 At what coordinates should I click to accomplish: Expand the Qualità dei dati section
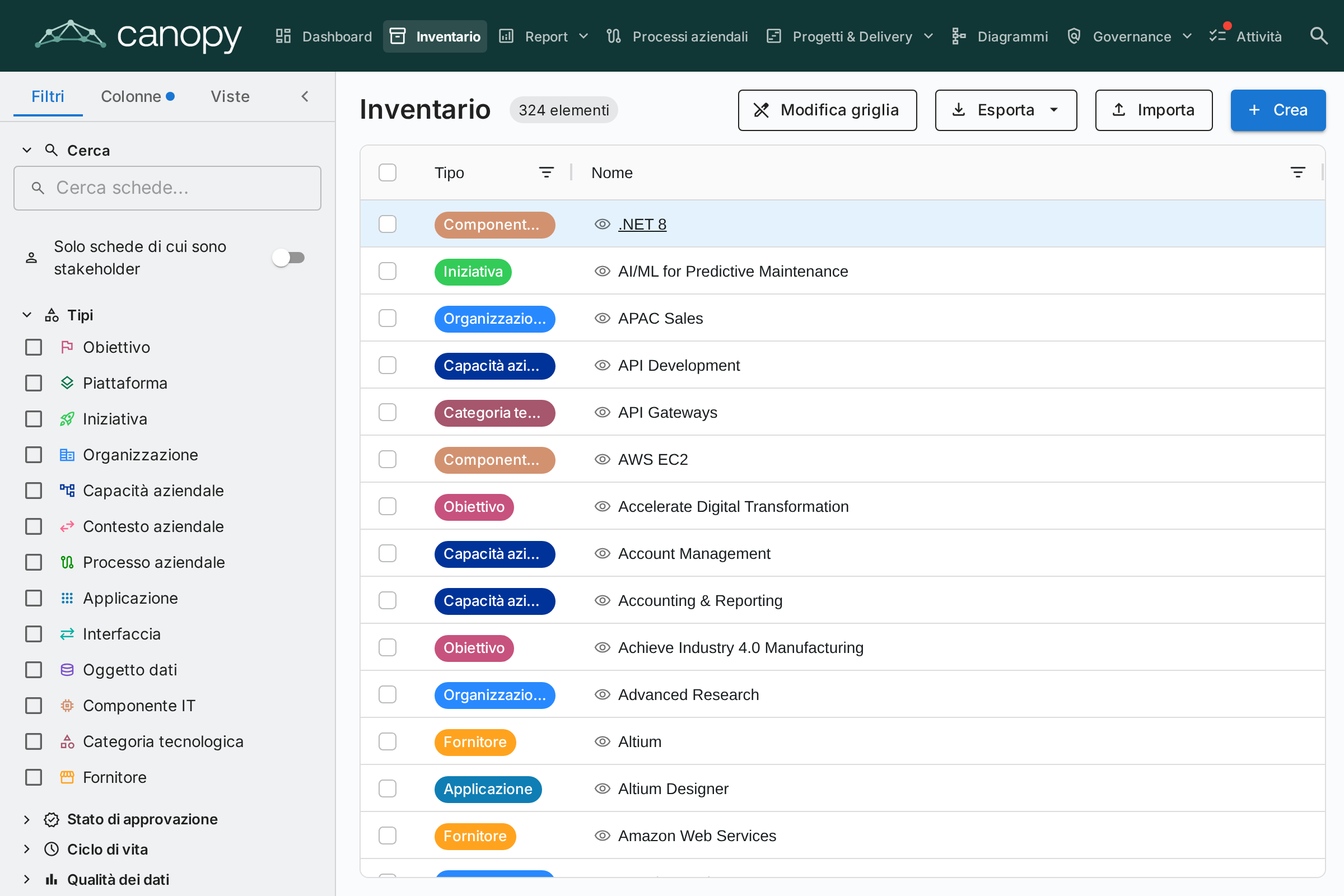coord(27,879)
